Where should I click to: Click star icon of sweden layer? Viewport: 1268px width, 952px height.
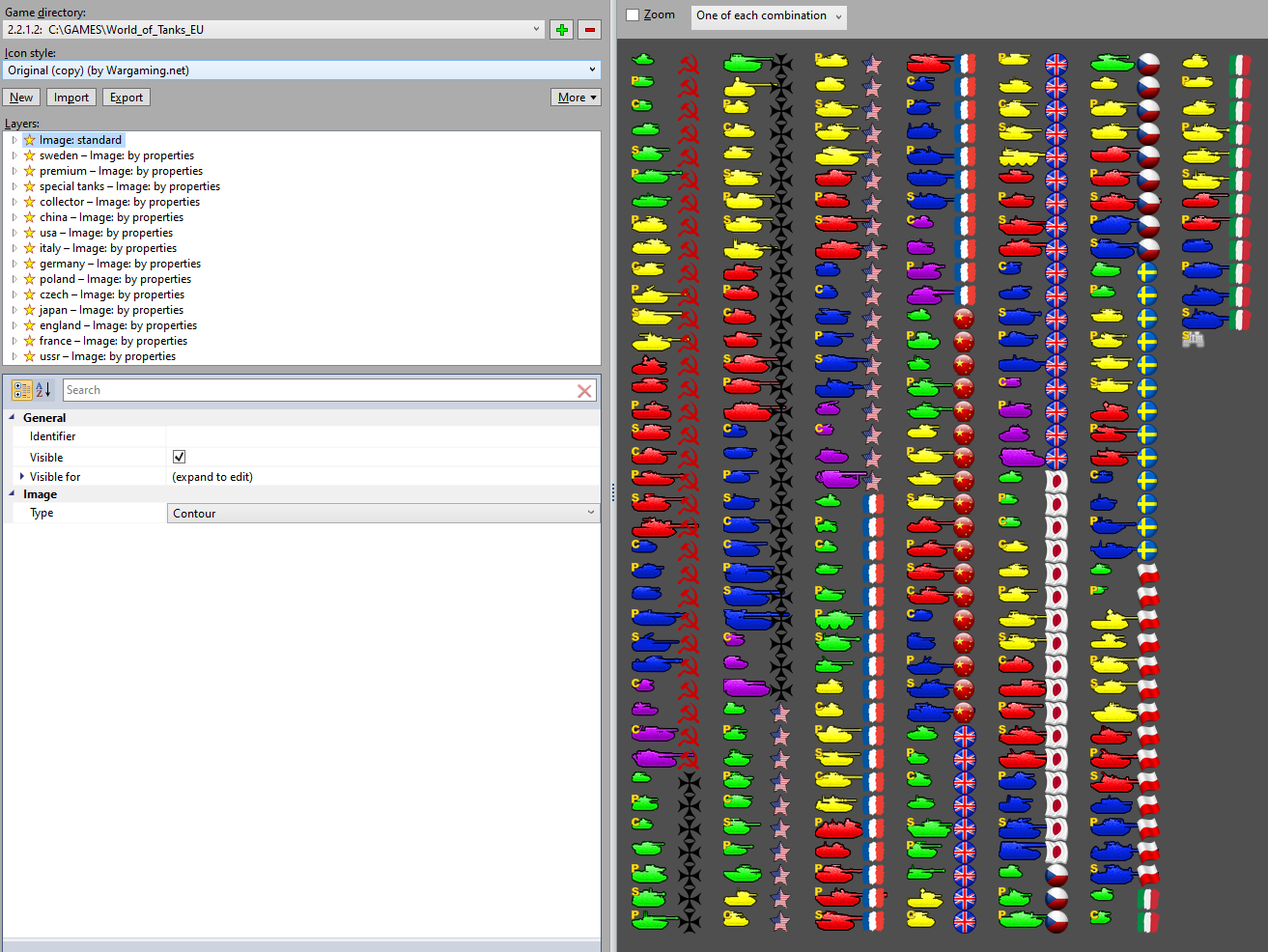coord(29,155)
